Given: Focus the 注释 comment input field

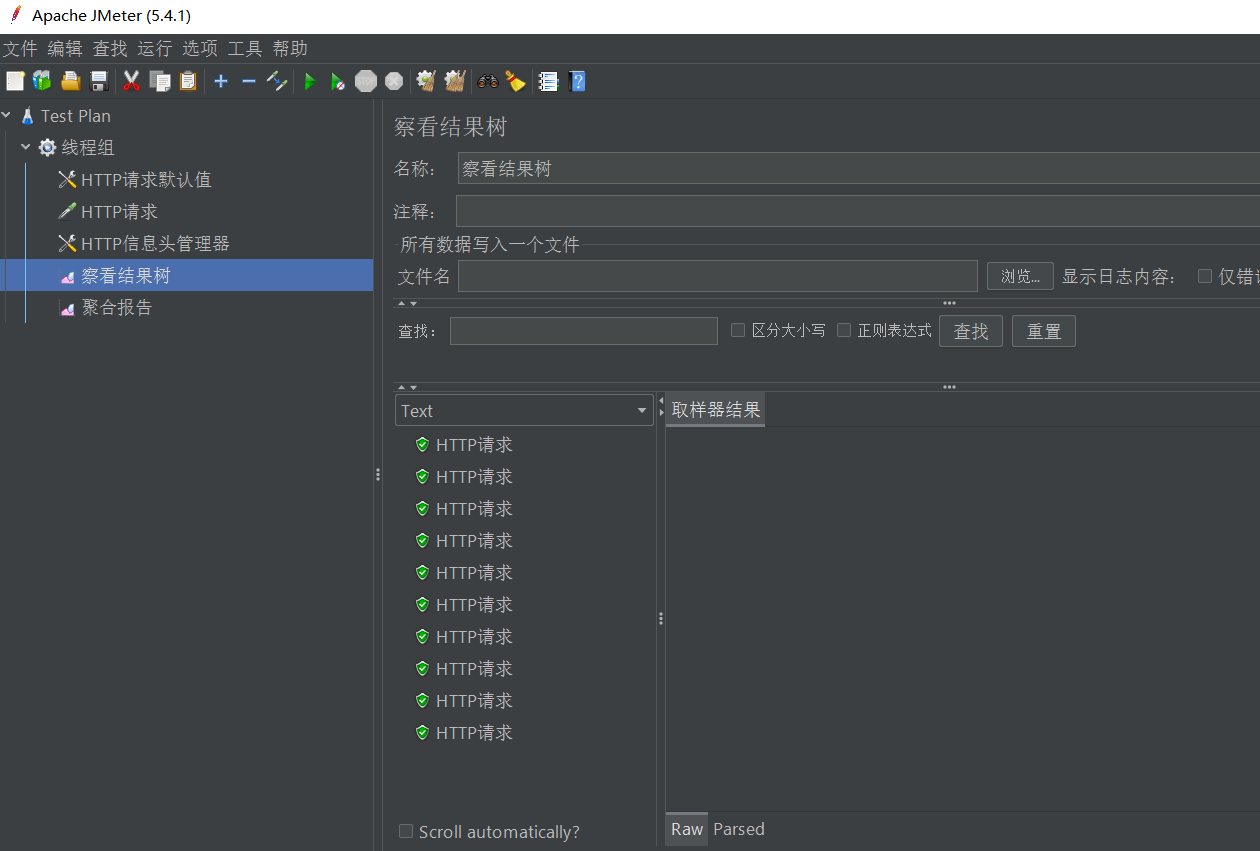Looking at the screenshot, I should click(858, 211).
